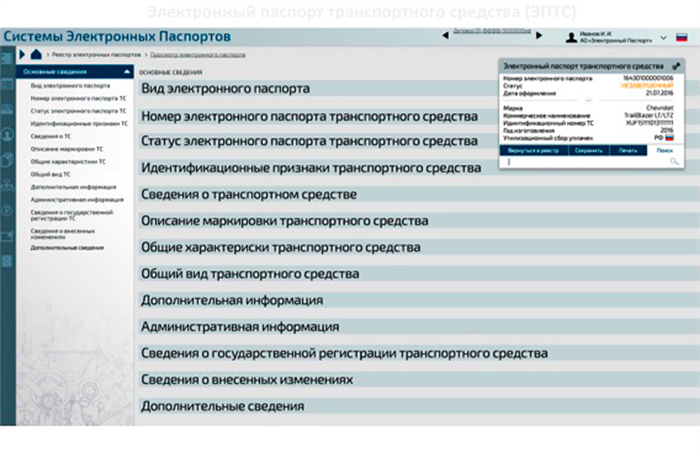The image size is (700, 453).
Task: Collapse the Основные сведения sidebar section
Action: pos(127,71)
